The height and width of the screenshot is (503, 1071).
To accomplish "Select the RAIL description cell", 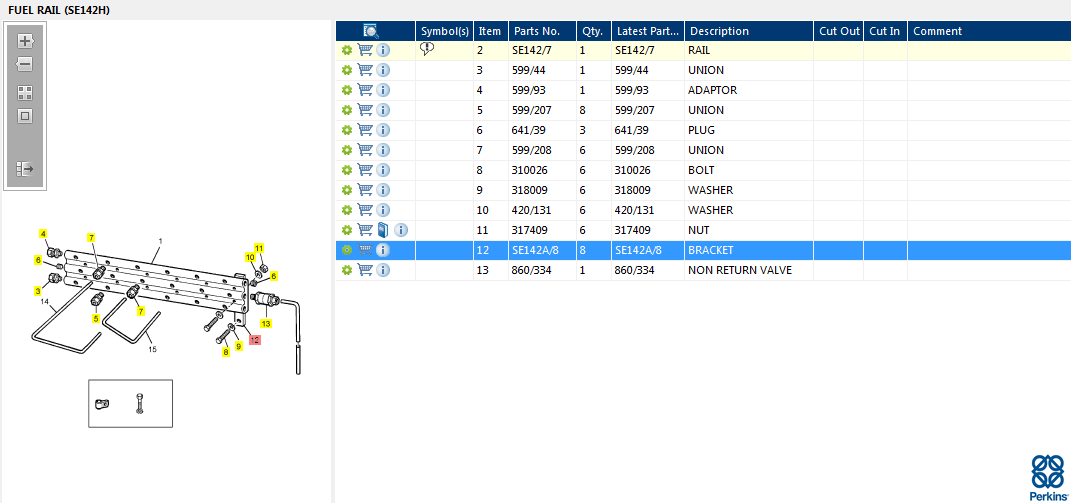I will [749, 50].
